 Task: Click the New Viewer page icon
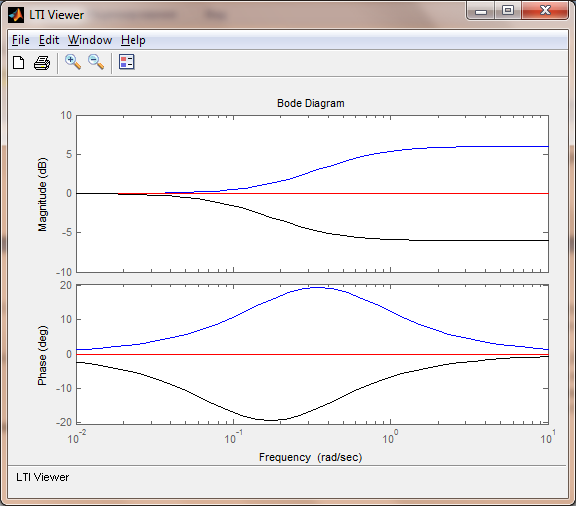[x=18, y=63]
